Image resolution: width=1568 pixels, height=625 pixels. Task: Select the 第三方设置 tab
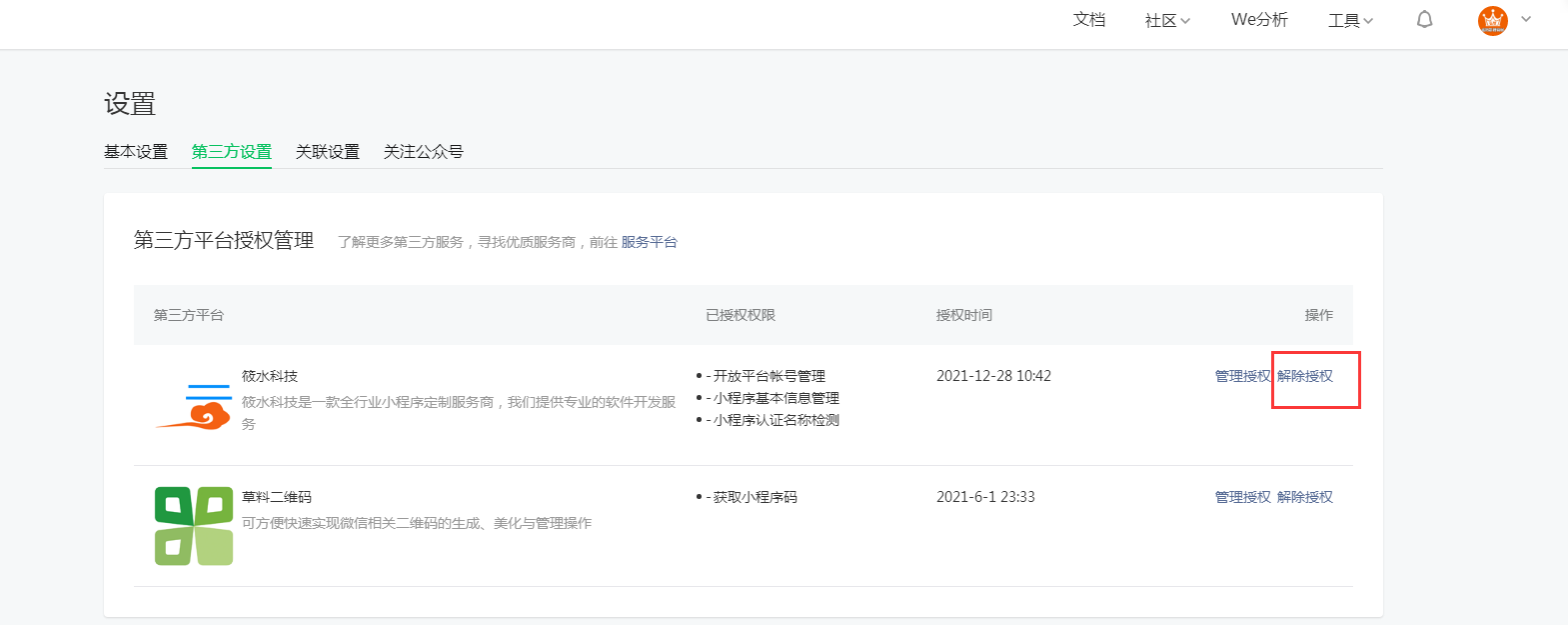(x=232, y=152)
